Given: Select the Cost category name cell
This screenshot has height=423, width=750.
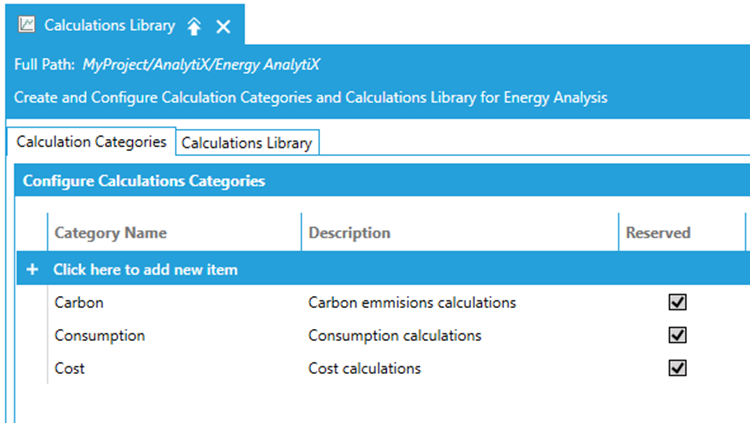Looking at the screenshot, I should [70, 368].
